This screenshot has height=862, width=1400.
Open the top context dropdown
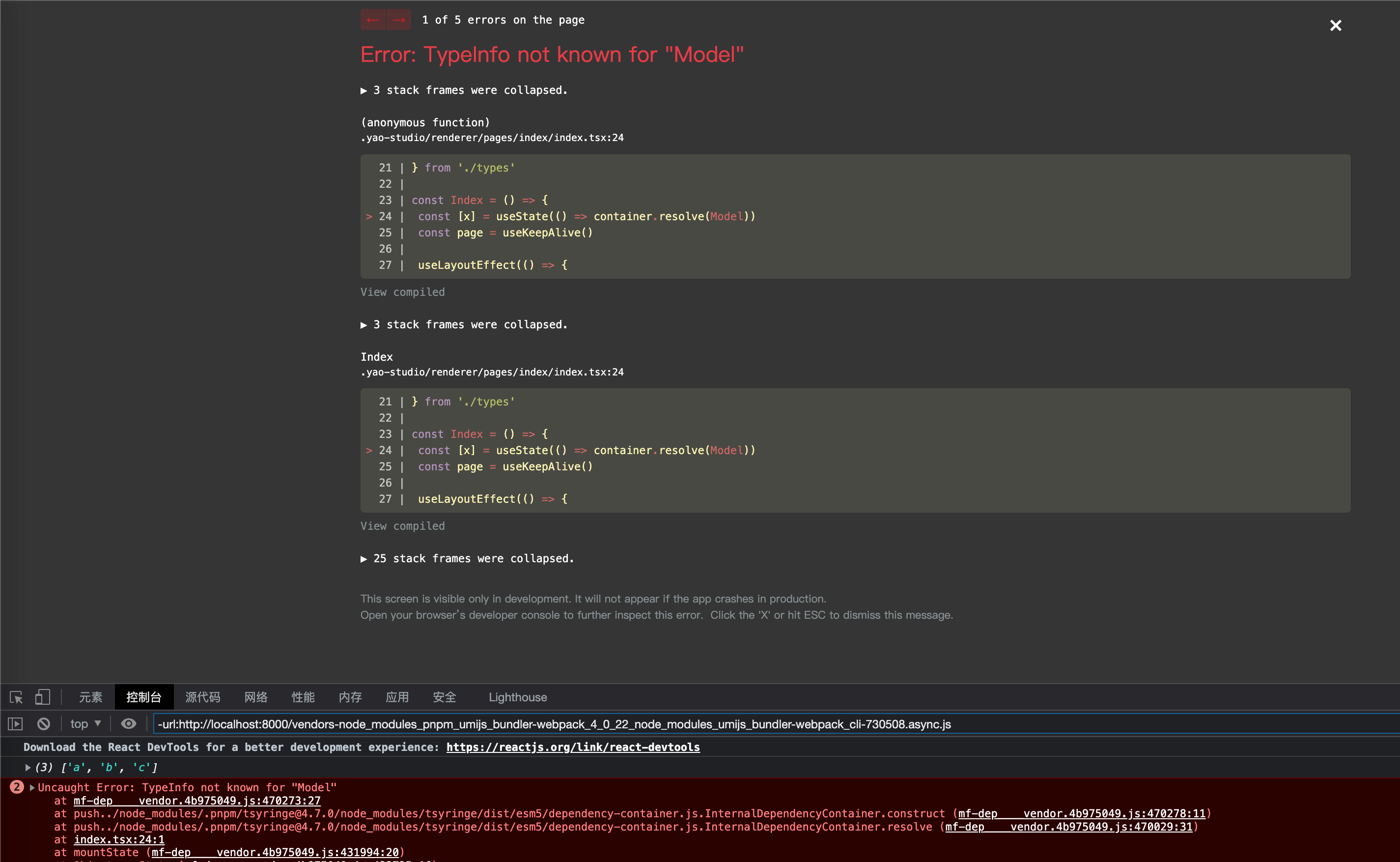(85, 724)
